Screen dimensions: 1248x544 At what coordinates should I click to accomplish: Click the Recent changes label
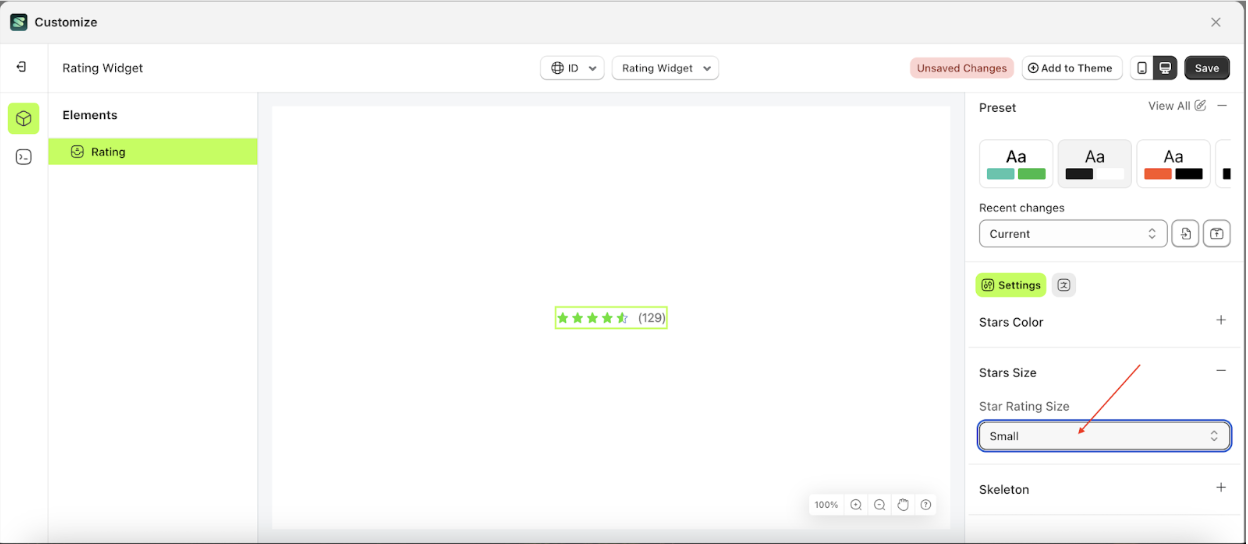click(1022, 208)
